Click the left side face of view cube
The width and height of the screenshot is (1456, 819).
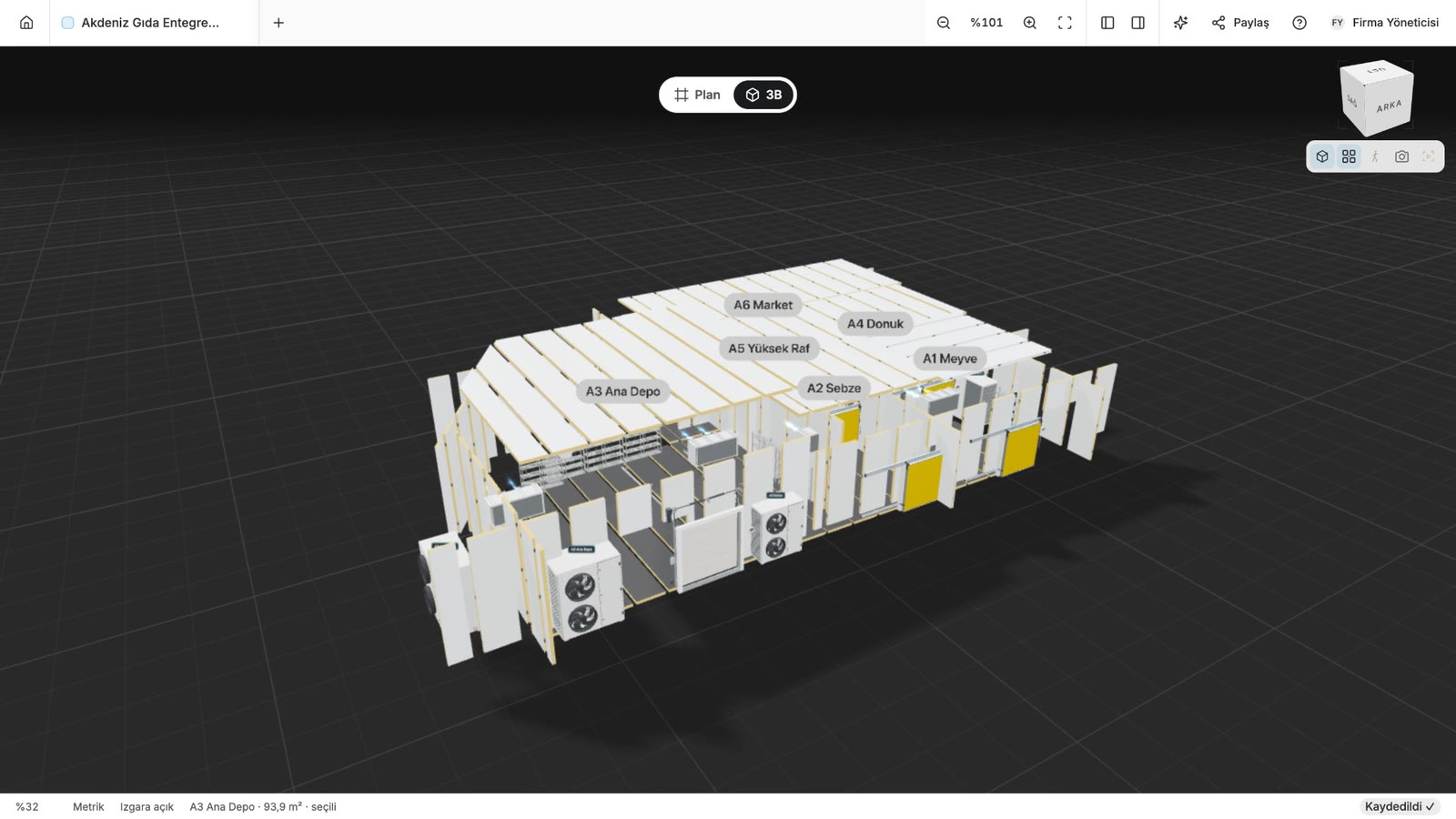pos(1353,101)
